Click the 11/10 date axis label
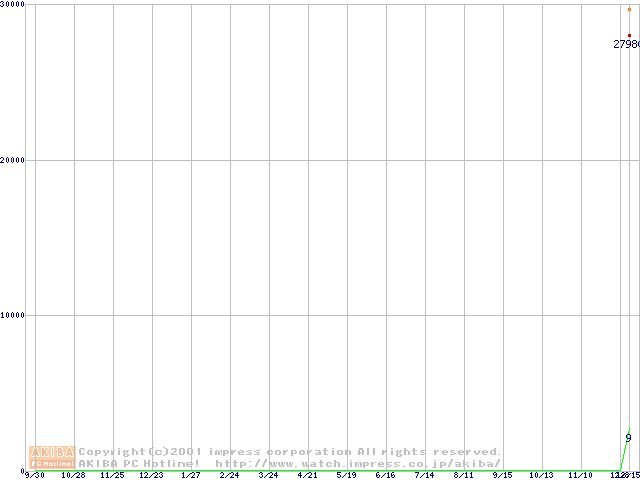640x480 pixels. [580, 475]
